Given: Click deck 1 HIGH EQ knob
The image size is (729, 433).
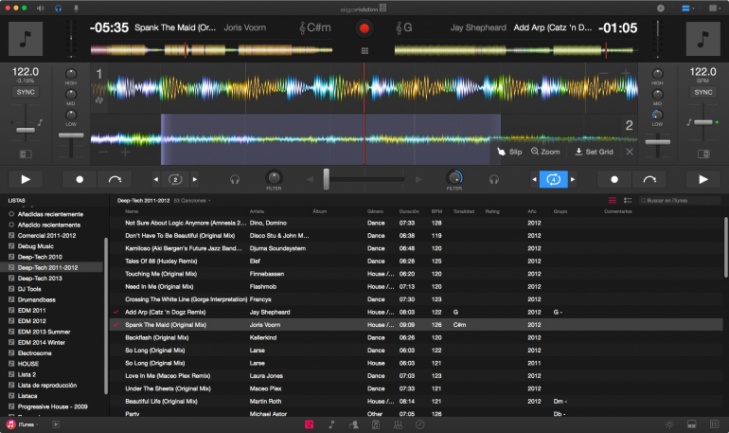Looking at the screenshot, I should [x=71, y=73].
